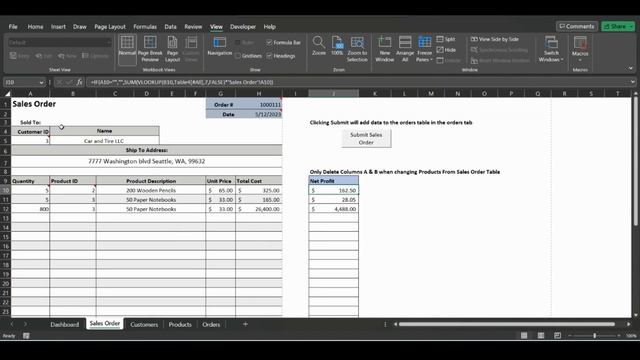
Task: Click Arrange All windows
Action: 405,49
